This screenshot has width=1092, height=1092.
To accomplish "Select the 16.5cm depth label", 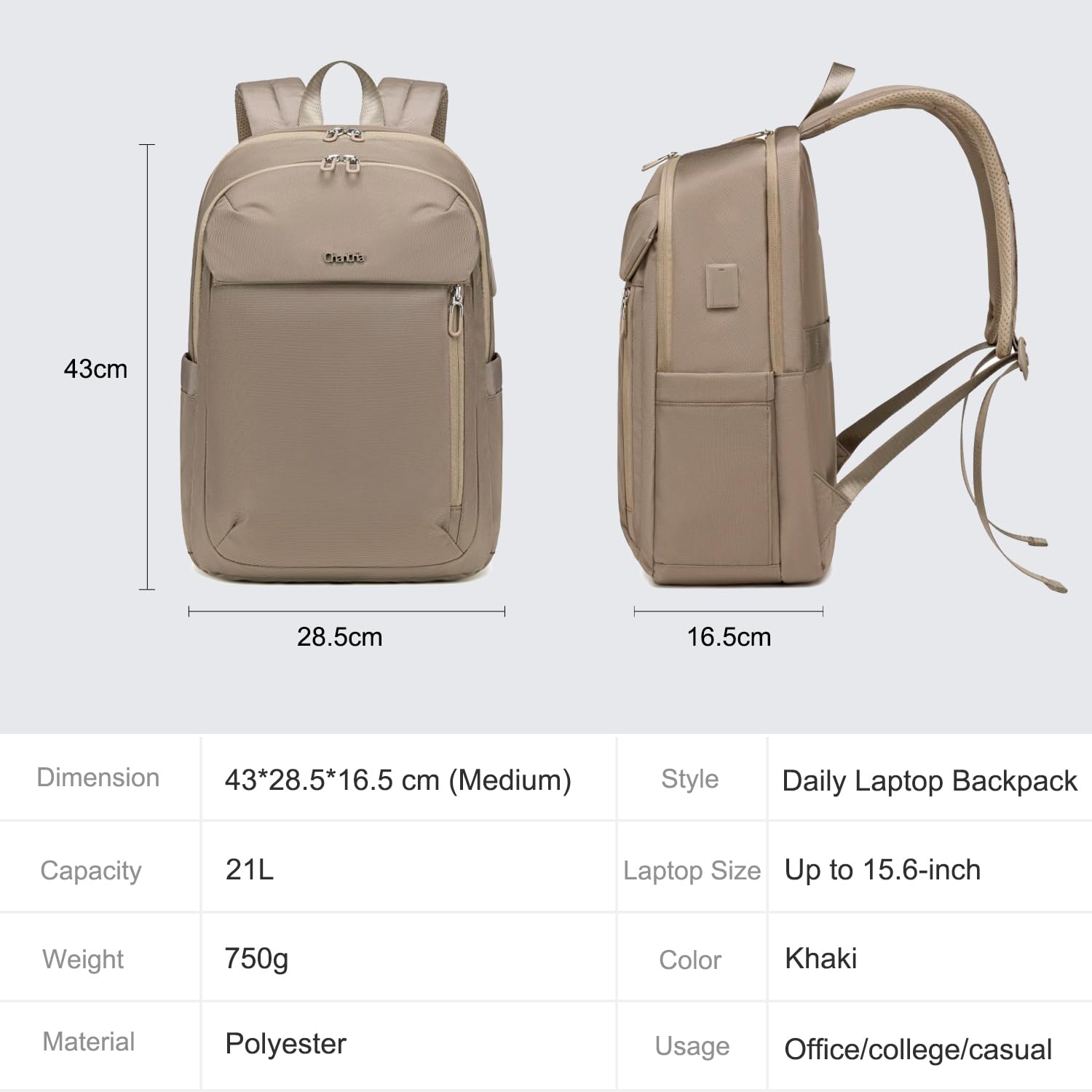I will click(729, 637).
